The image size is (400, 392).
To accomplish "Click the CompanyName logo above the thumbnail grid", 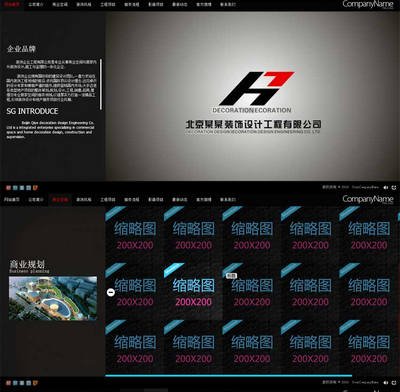I will (x=368, y=199).
